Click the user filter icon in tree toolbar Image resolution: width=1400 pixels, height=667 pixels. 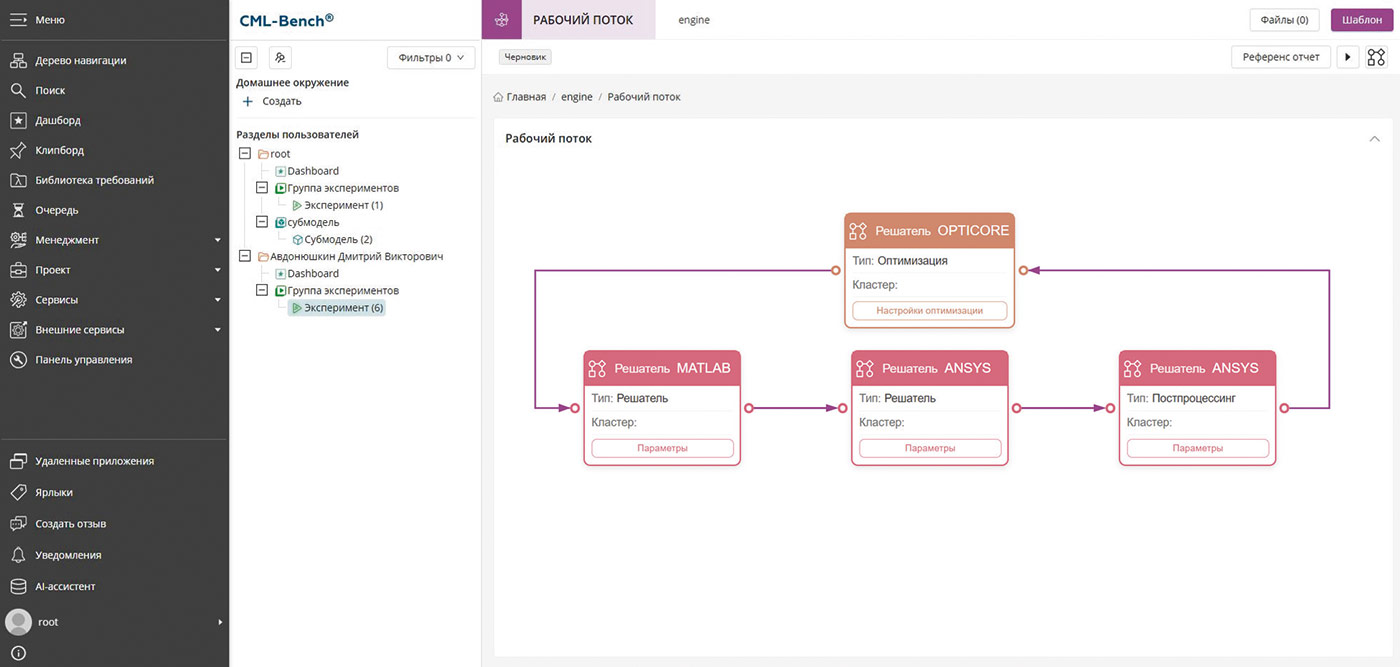pyautogui.click(x=281, y=58)
